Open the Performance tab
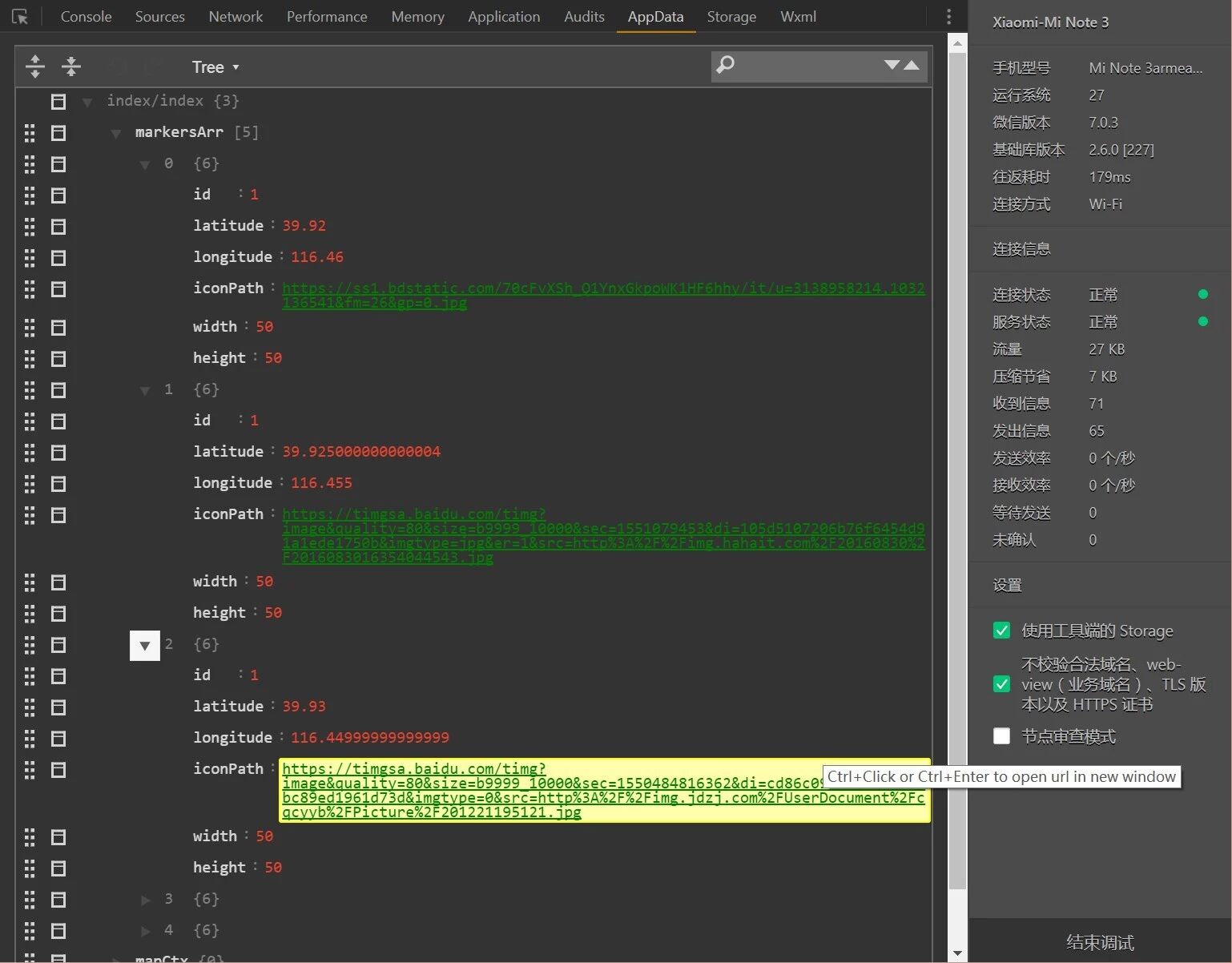This screenshot has height=963, width=1232. tap(327, 17)
